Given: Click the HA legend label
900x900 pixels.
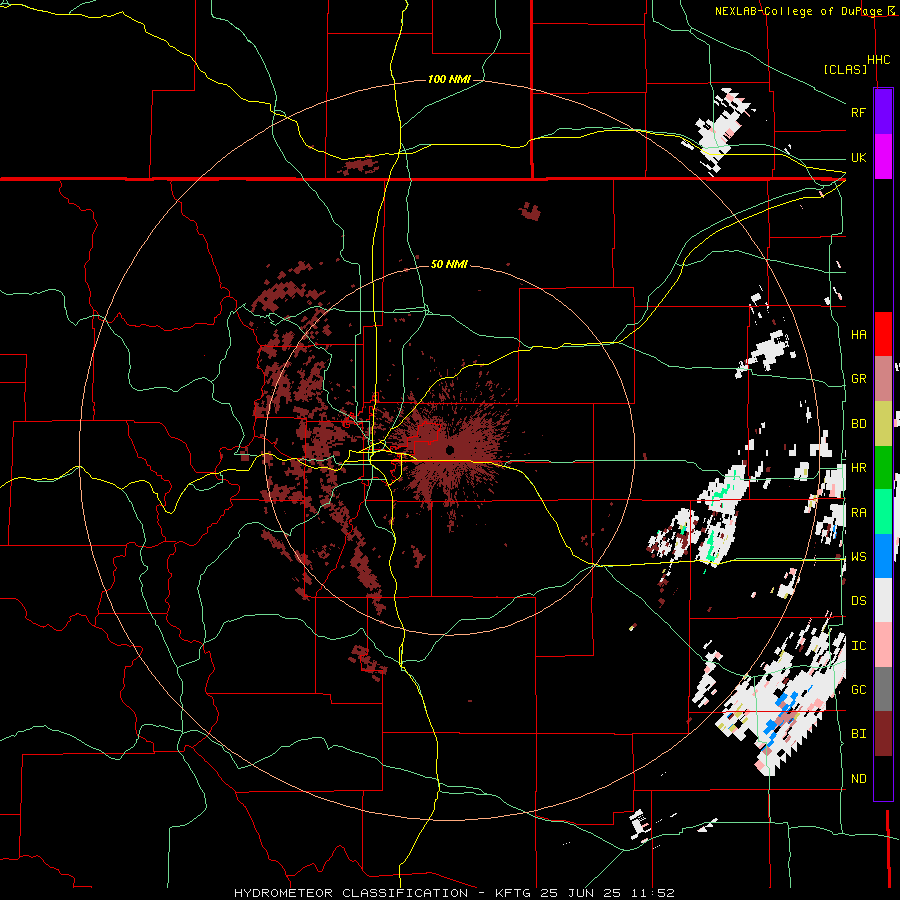Looking at the screenshot, I should [x=858, y=335].
